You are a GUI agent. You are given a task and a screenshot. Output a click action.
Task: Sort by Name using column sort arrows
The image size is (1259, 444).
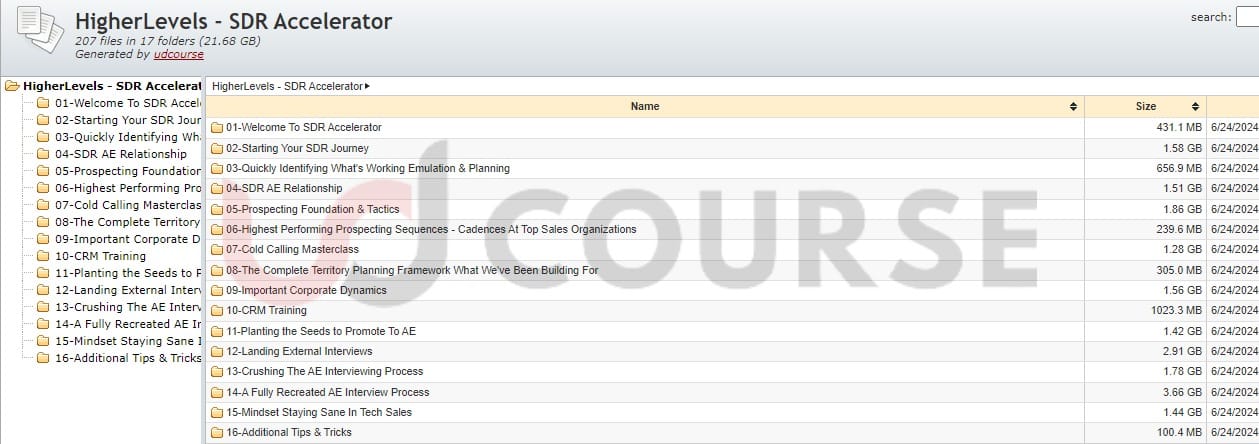point(1073,106)
